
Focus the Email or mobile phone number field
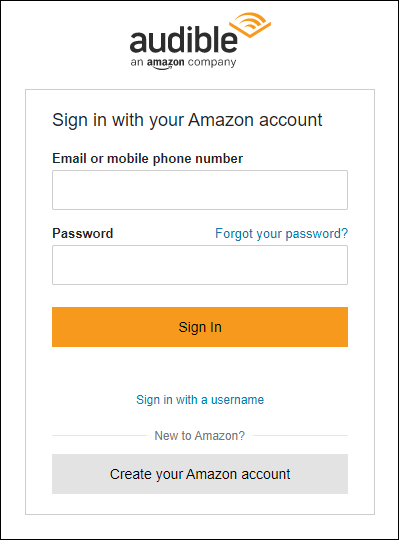[x=200, y=190]
